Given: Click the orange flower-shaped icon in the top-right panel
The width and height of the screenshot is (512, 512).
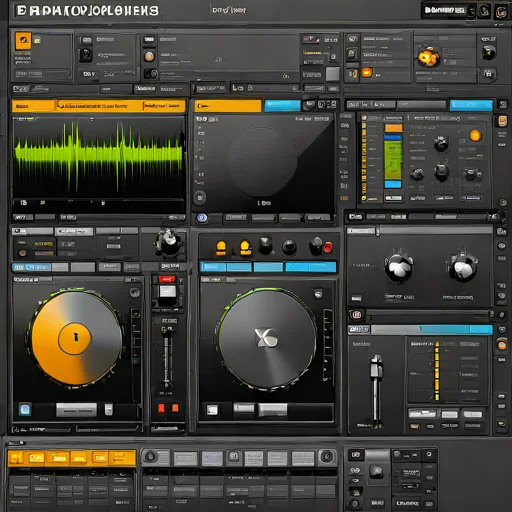Looking at the screenshot, I should [428, 57].
